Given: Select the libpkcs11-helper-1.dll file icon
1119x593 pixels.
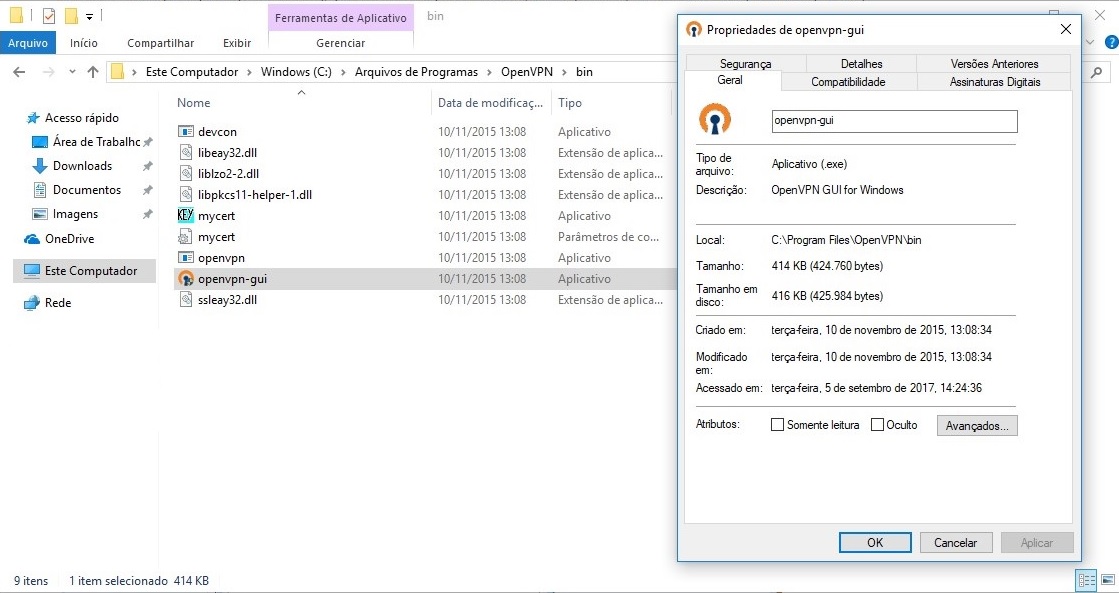Looking at the screenshot, I should pyautogui.click(x=186, y=194).
